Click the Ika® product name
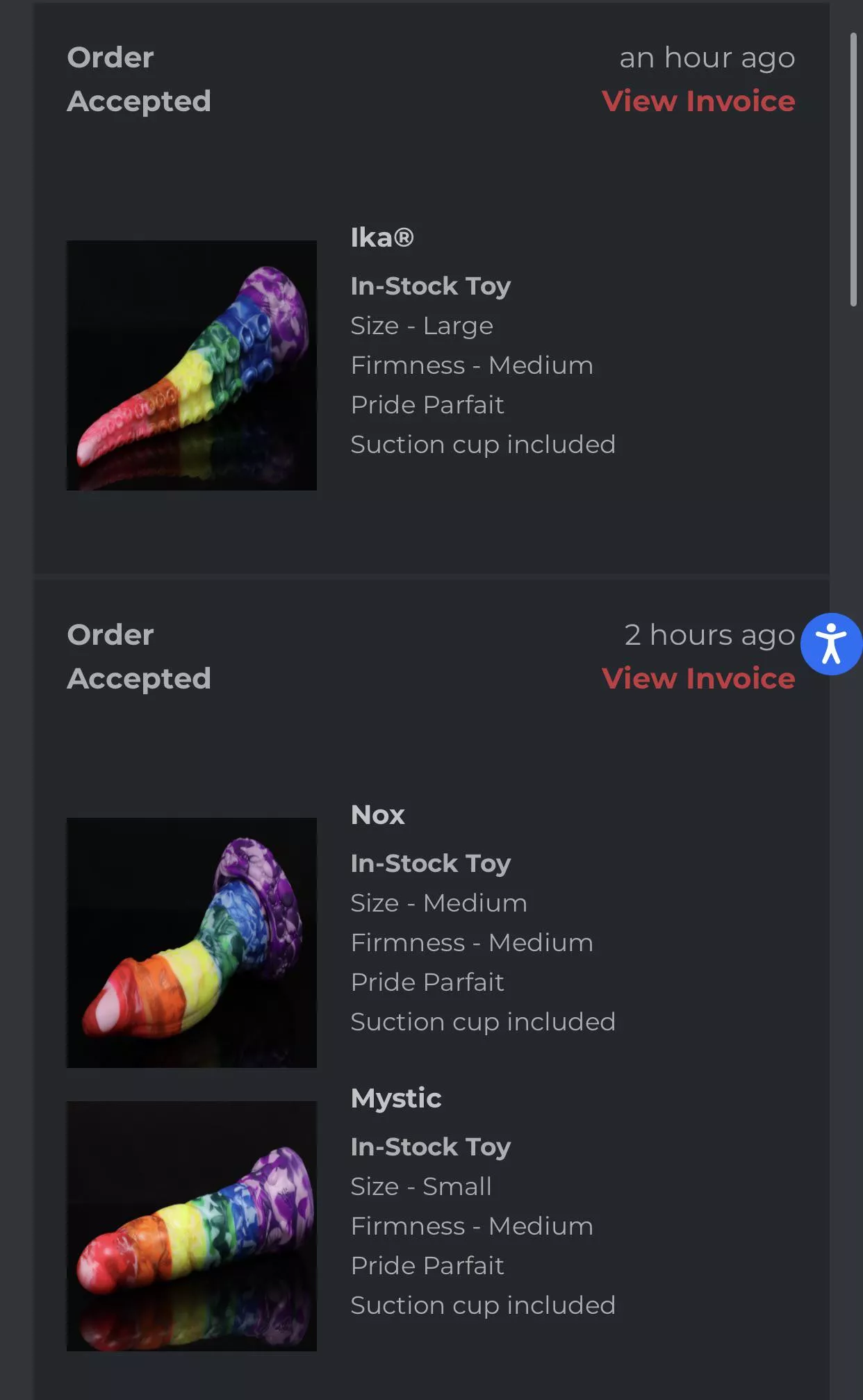 point(382,238)
